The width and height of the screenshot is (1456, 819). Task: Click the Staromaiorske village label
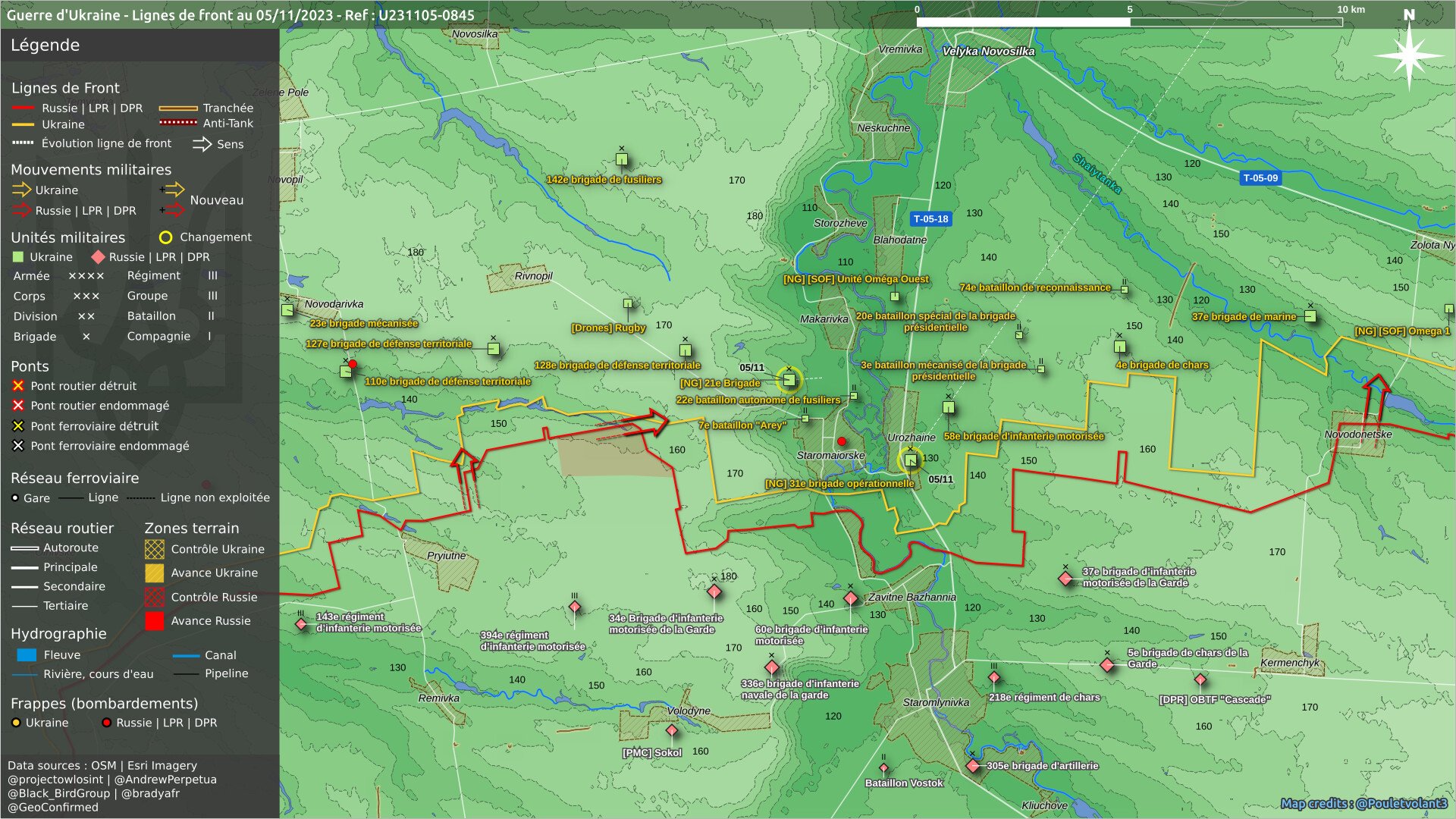click(830, 456)
